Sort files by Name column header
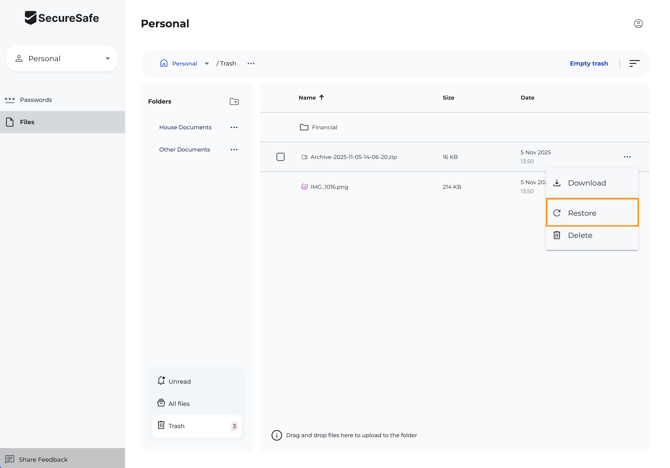The image size is (670, 468). pyautogui.click(x=307, y=98)
